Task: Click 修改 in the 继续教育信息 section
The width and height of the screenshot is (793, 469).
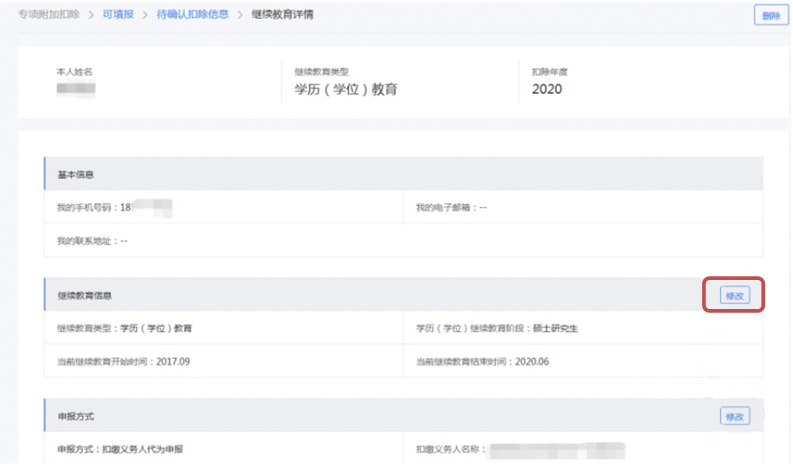Action: tap(735, 295)
